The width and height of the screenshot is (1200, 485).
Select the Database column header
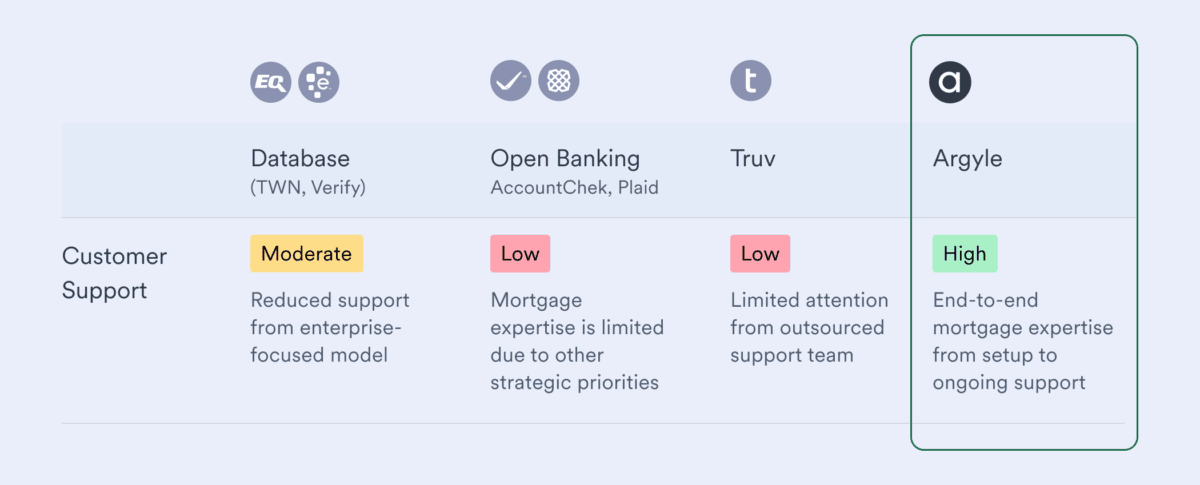tap(300, 158)
